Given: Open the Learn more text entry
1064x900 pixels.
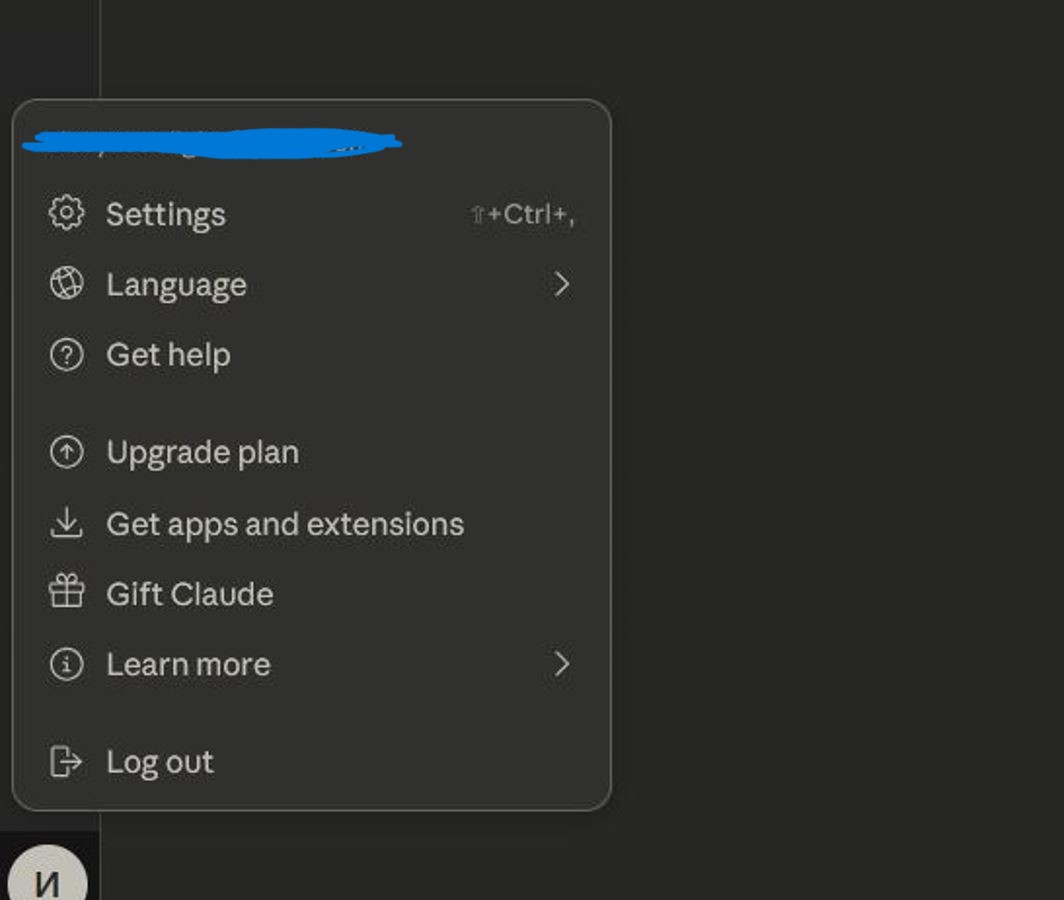Looking at the screenshot, I should (x=189, y=665).
